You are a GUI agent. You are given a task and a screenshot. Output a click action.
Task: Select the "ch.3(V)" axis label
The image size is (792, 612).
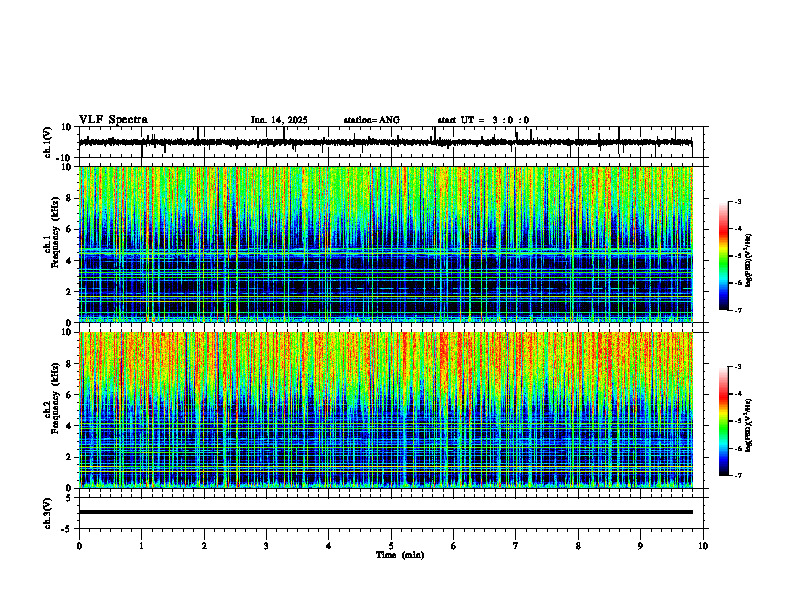[x=48, y=513]
